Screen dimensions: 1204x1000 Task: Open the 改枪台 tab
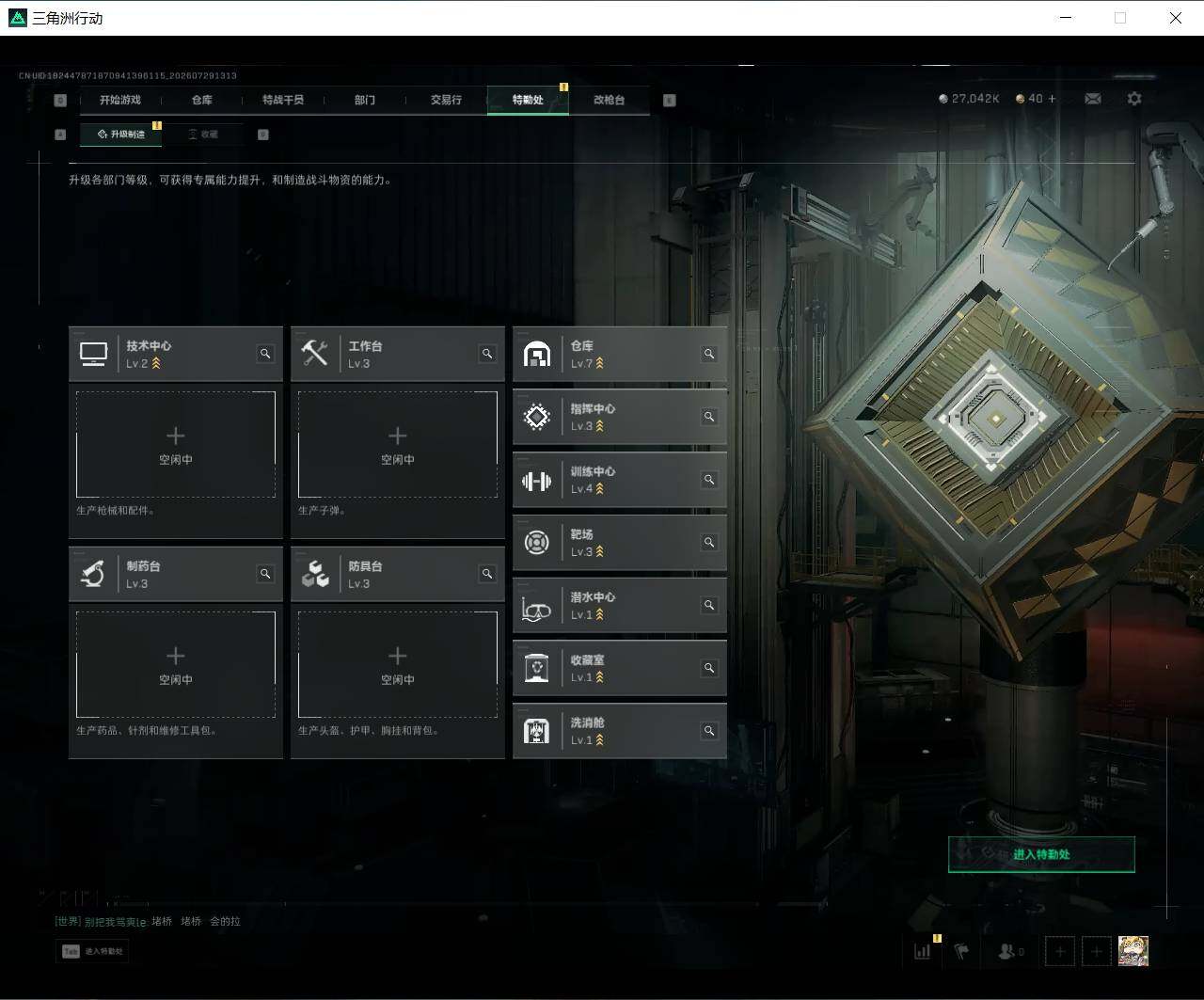609,100
